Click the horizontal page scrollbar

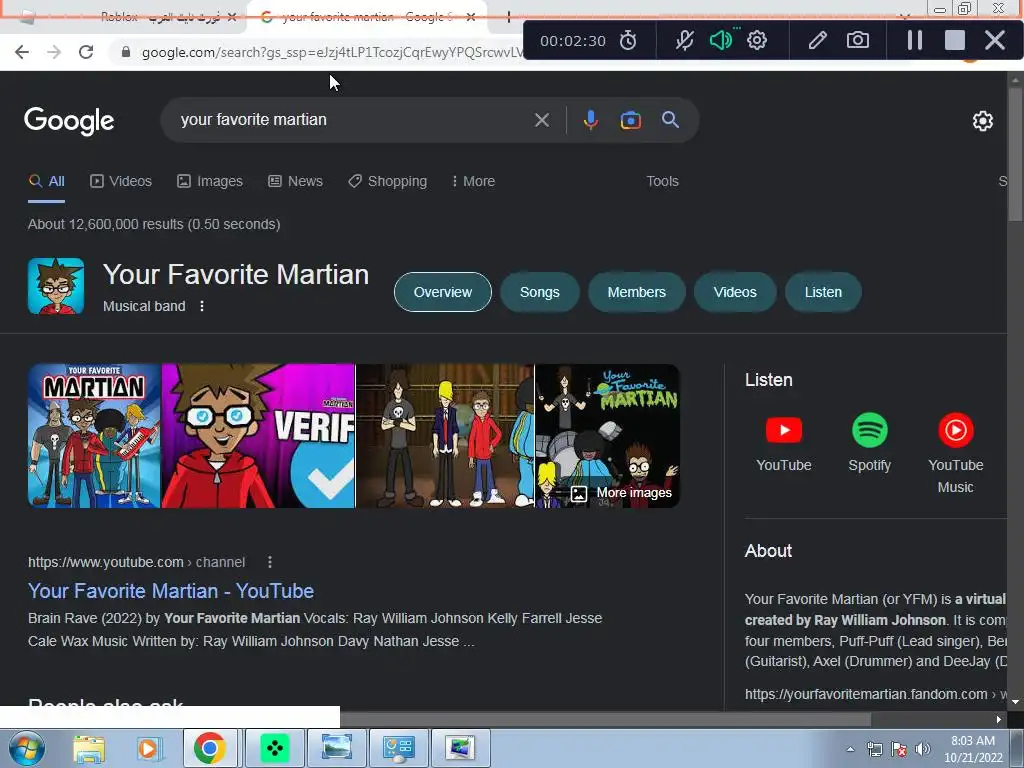[605, 720]
